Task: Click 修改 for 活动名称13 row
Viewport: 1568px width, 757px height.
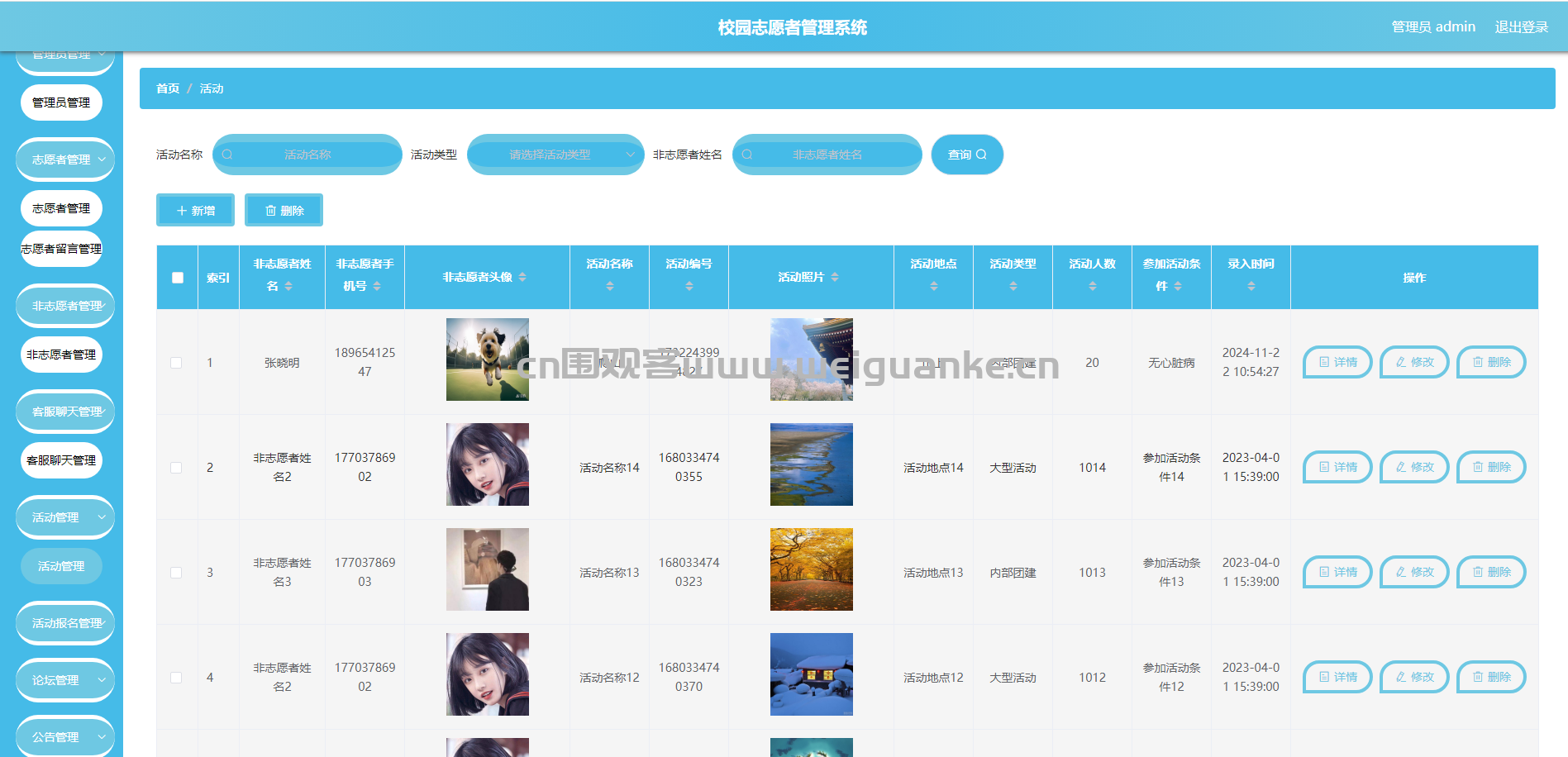Action: (x=1414, y=572)
